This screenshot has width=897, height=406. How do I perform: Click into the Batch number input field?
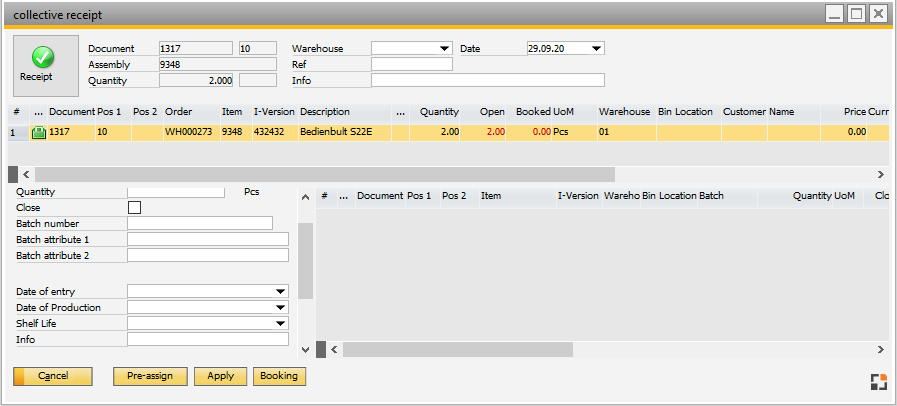(x=200, y=223)
